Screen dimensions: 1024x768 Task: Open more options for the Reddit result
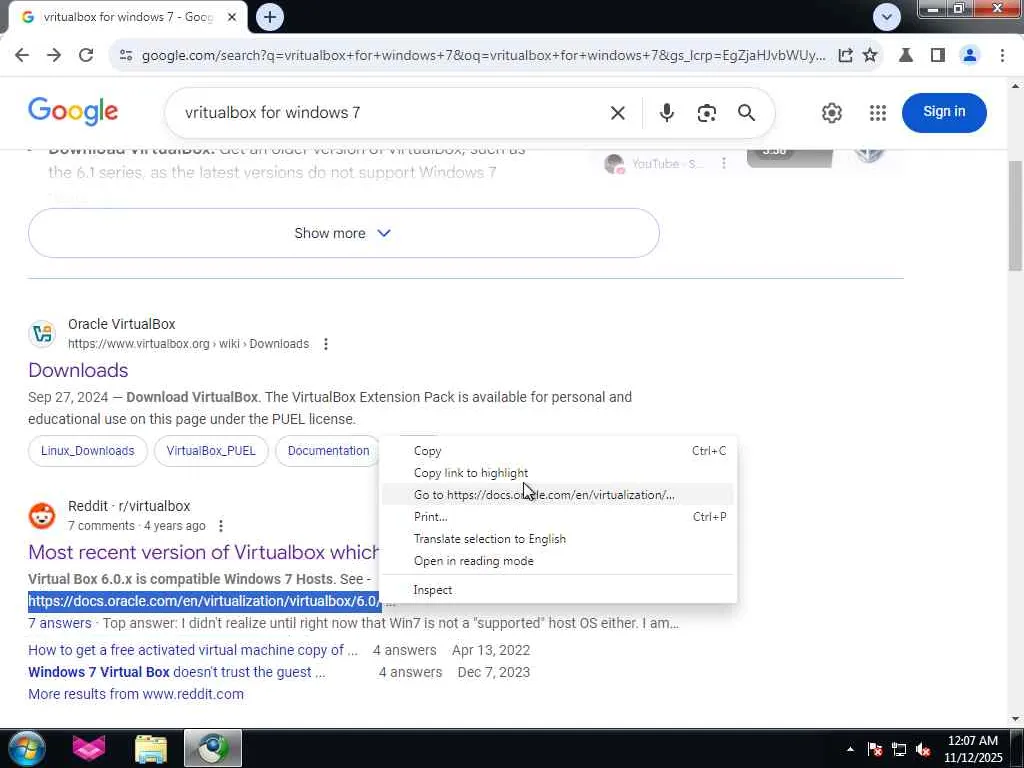coord(221,526)
